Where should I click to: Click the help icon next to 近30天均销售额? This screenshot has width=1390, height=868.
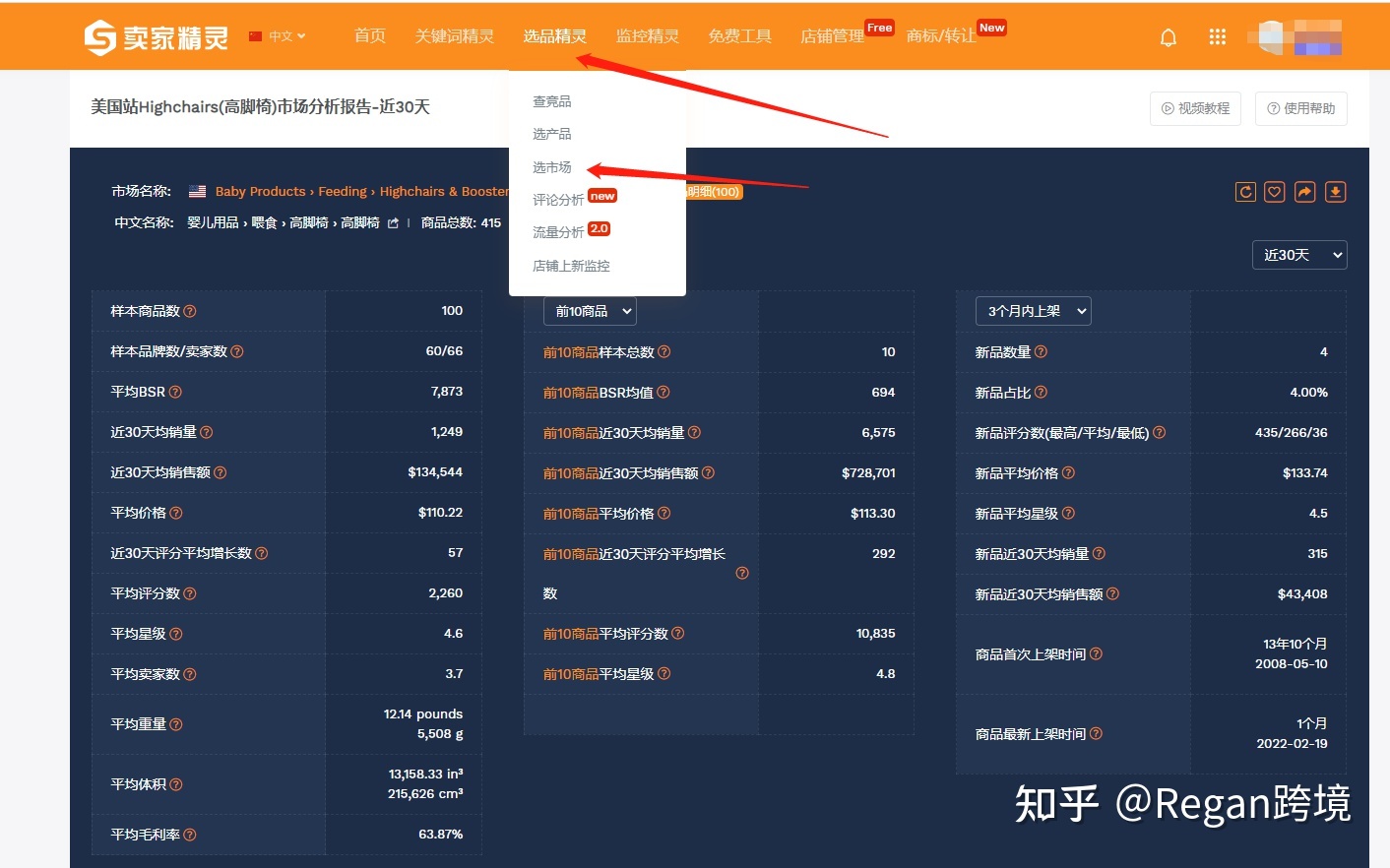coord(221,472)
